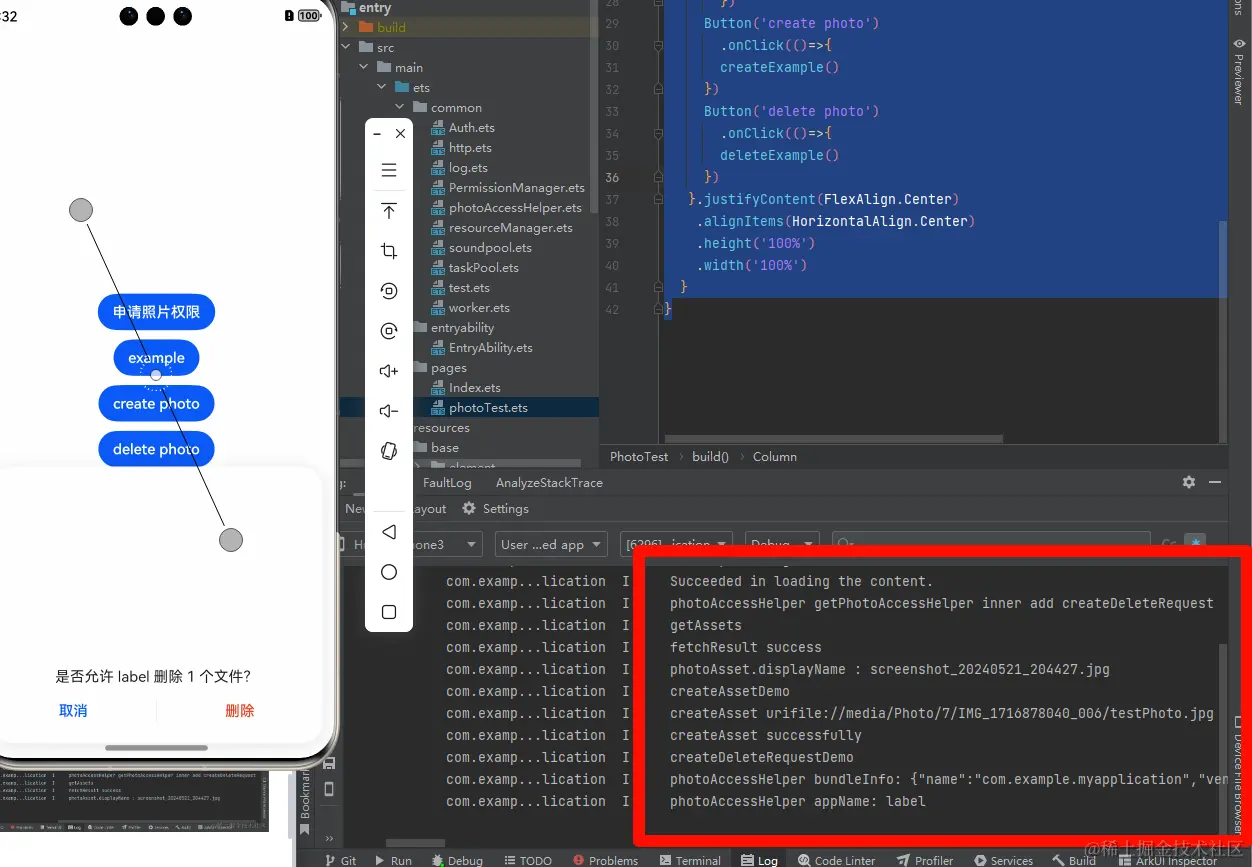Collapse the common folder
The width and height of the screenshot is (1252, 867).
point(401,107)
